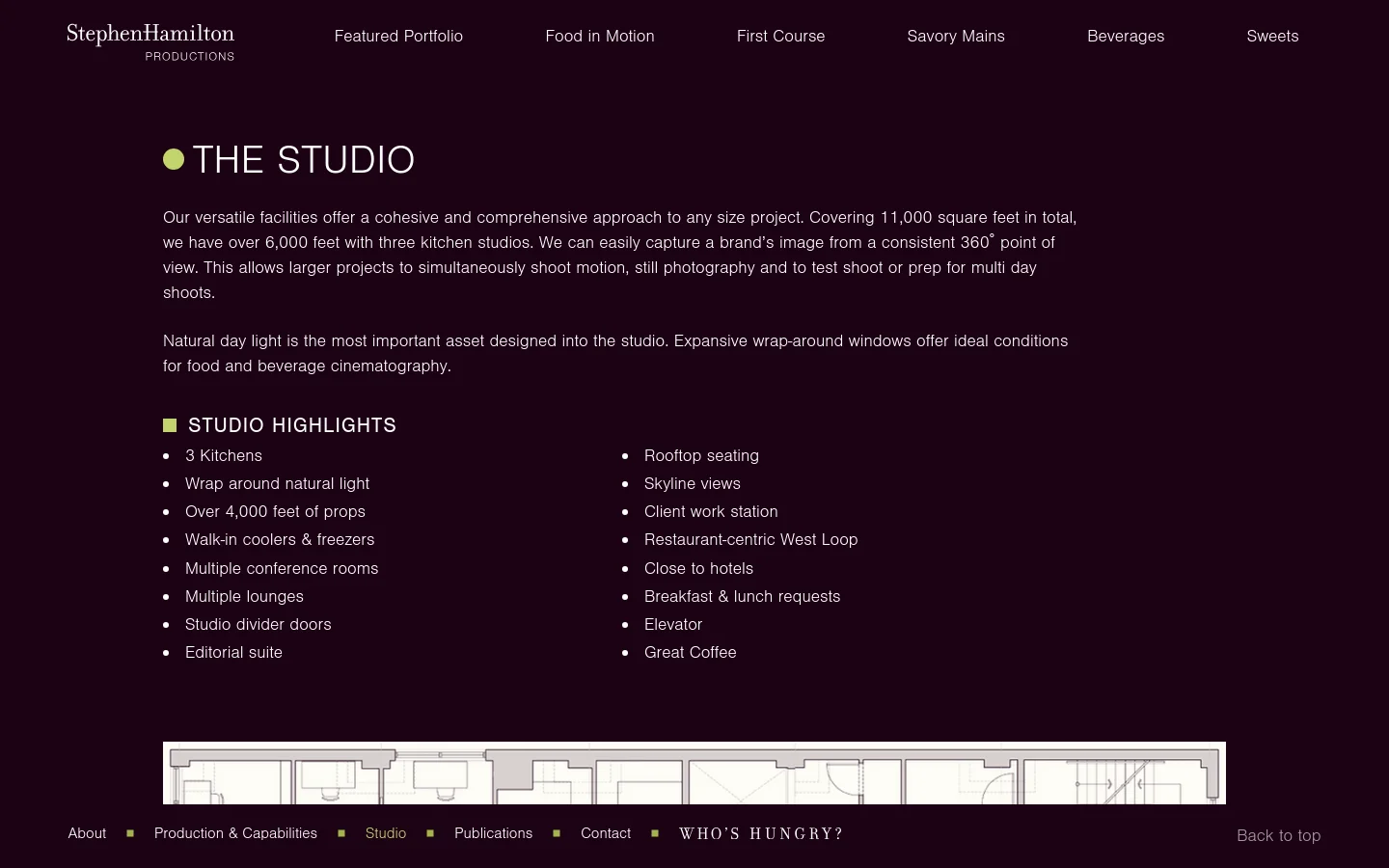Click 'Breakfast & lunch requests' item
This screenshot has height=868, width=1389.
pos(742,596)
